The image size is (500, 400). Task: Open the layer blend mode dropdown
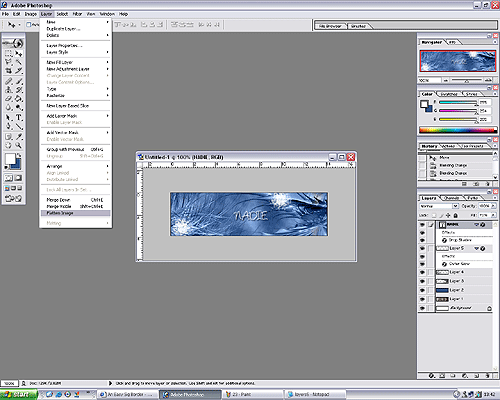[x=439, y=206]
